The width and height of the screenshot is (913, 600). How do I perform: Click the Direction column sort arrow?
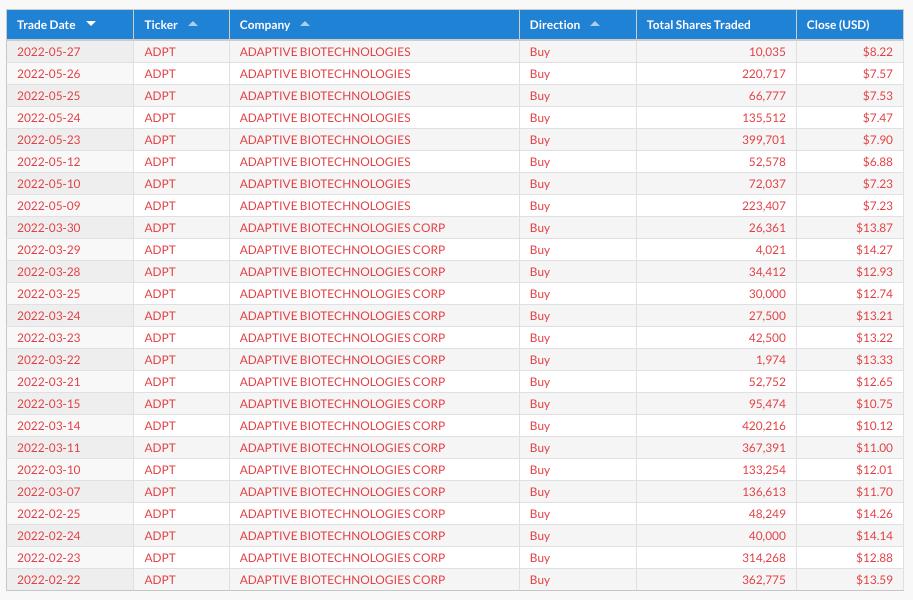595,24
